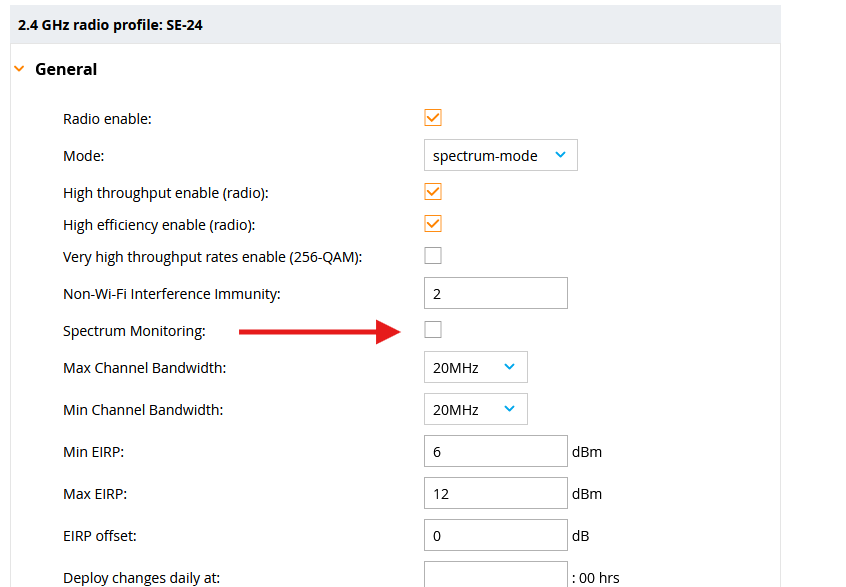Click the Deploy changes daily at field
The width and height of the screenshot is (846, 587).
click(496, 575)
